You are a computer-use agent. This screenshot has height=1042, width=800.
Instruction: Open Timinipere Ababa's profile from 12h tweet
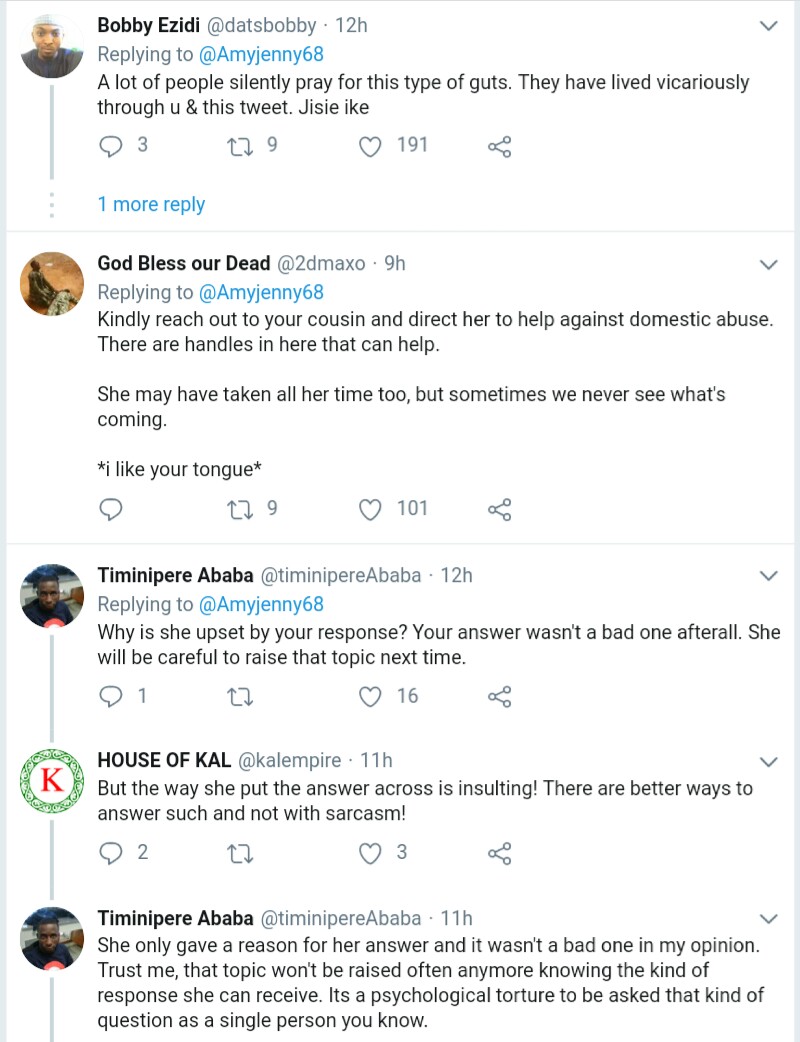pyautogui.click(x=175, y=575)
